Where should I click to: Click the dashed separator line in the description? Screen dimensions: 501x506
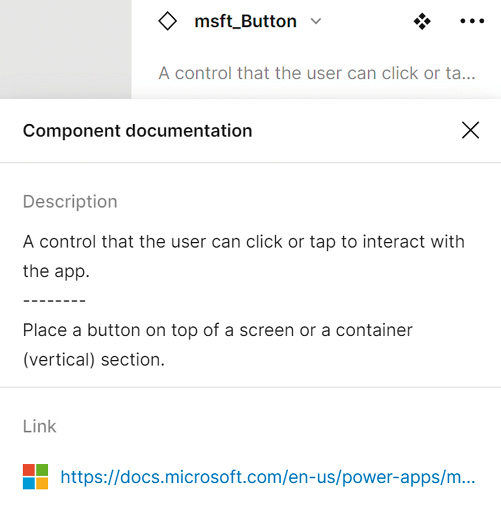click(x=54, y=301)
